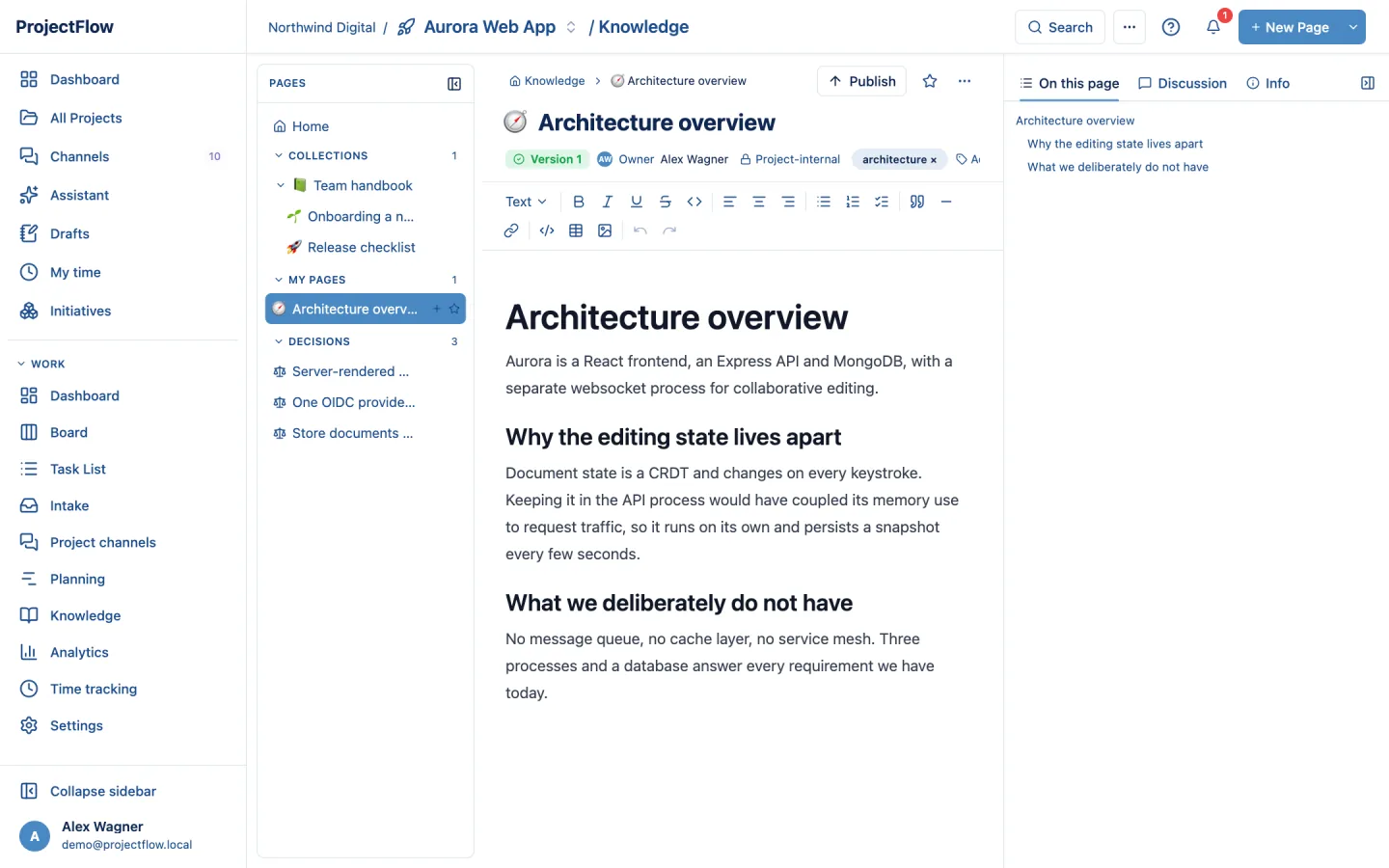Collapse the COLLECTIONS section
The width and height of the screenshot is (1389, 868).
point(279,155)
